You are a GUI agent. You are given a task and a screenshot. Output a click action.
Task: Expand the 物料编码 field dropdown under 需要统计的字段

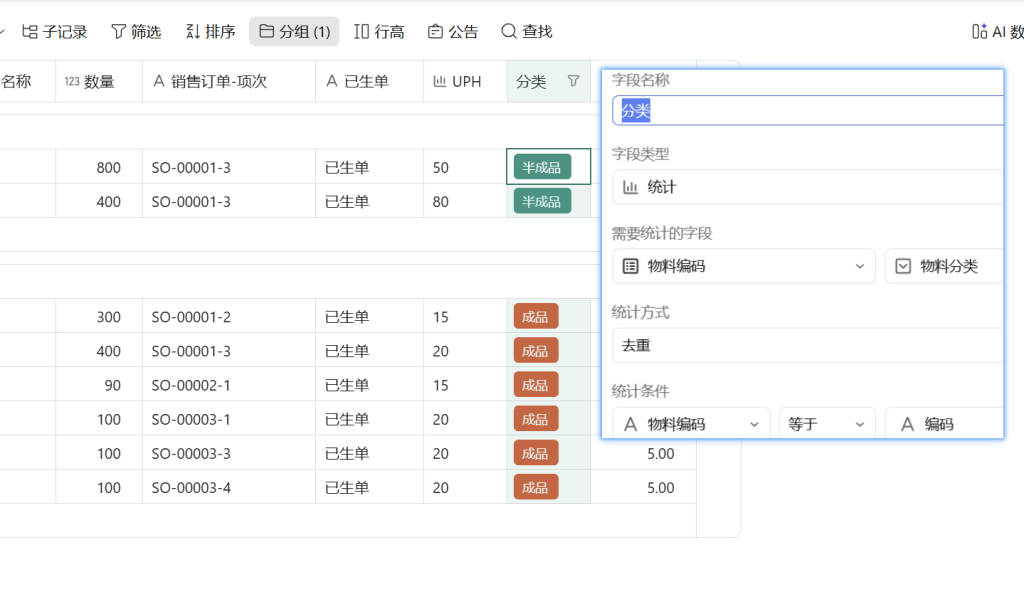[x=743, y=266]
